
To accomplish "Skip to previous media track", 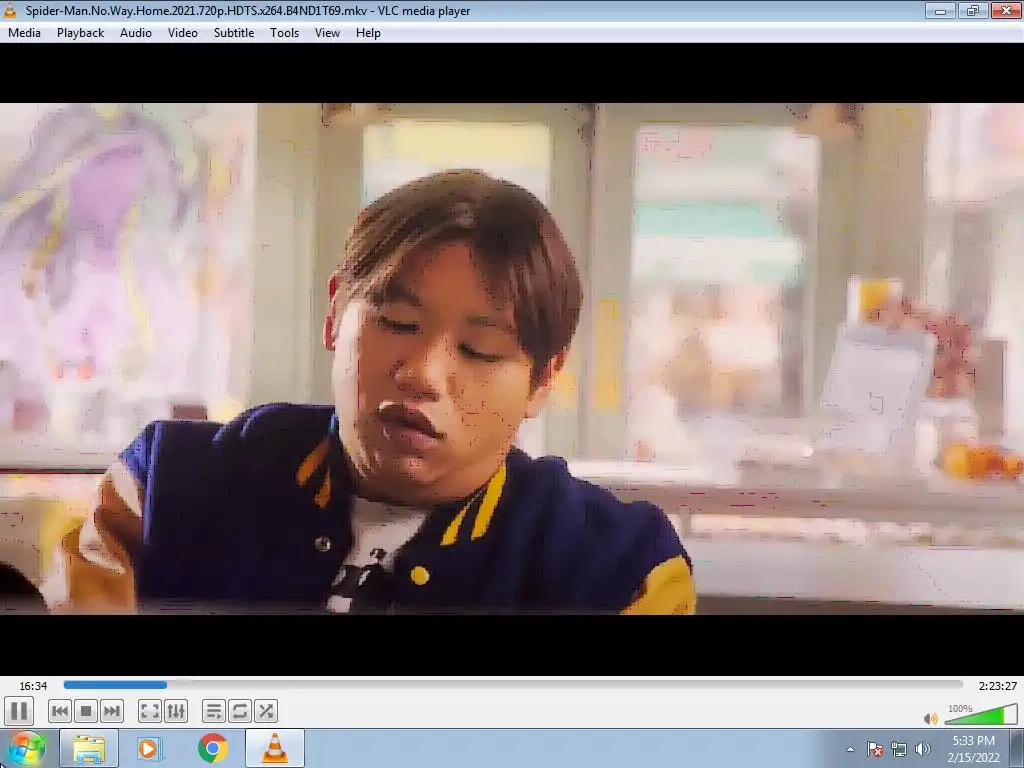I will [59, 711].
